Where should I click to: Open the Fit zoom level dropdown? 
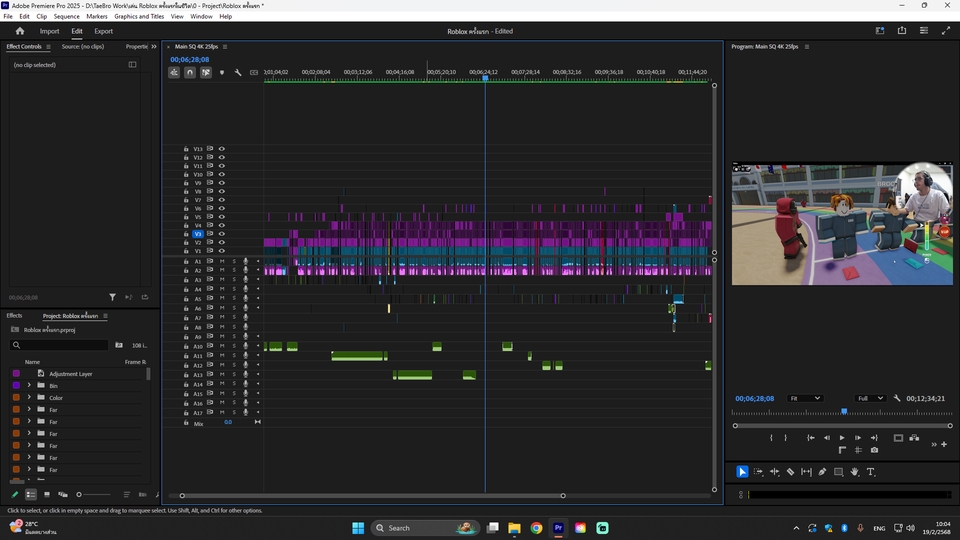(804, 398)
